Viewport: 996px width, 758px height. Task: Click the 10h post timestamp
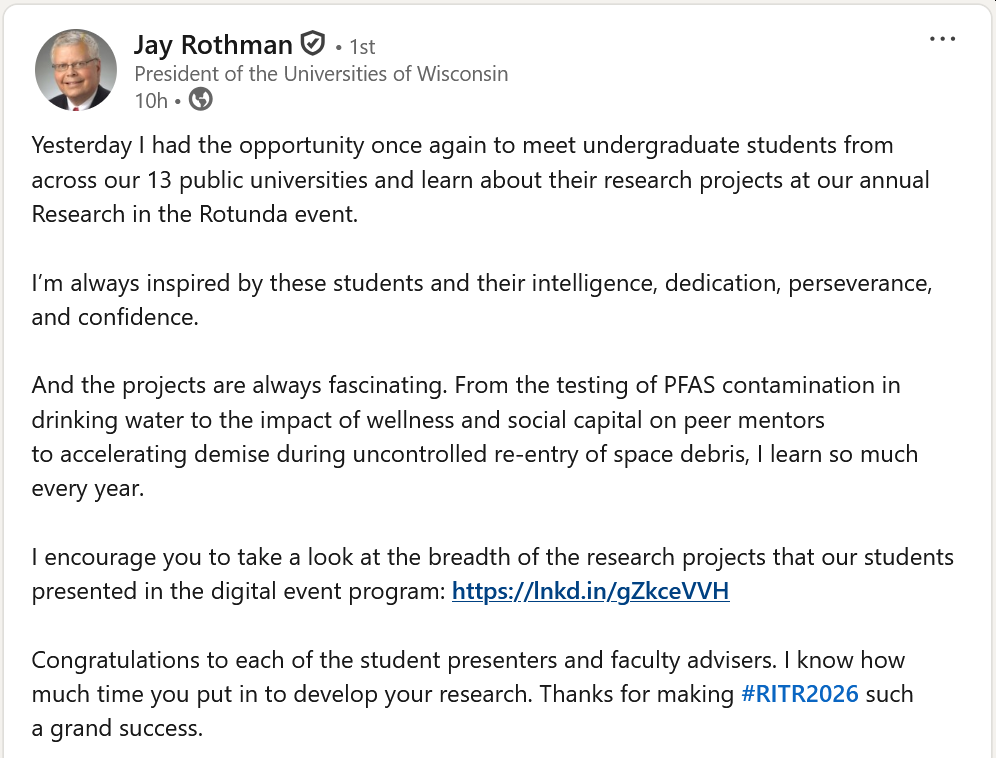[x=150, y=100]
